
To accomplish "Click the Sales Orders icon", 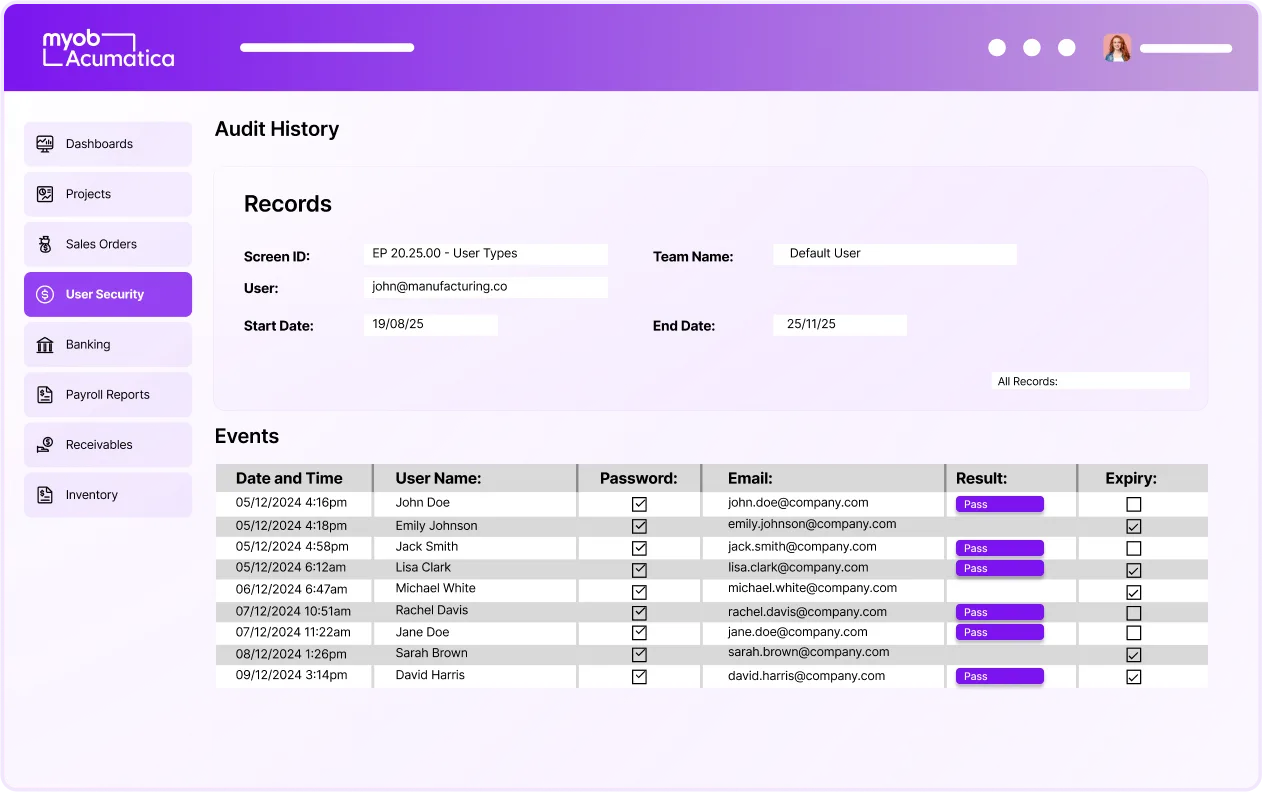I will (44, 243).
